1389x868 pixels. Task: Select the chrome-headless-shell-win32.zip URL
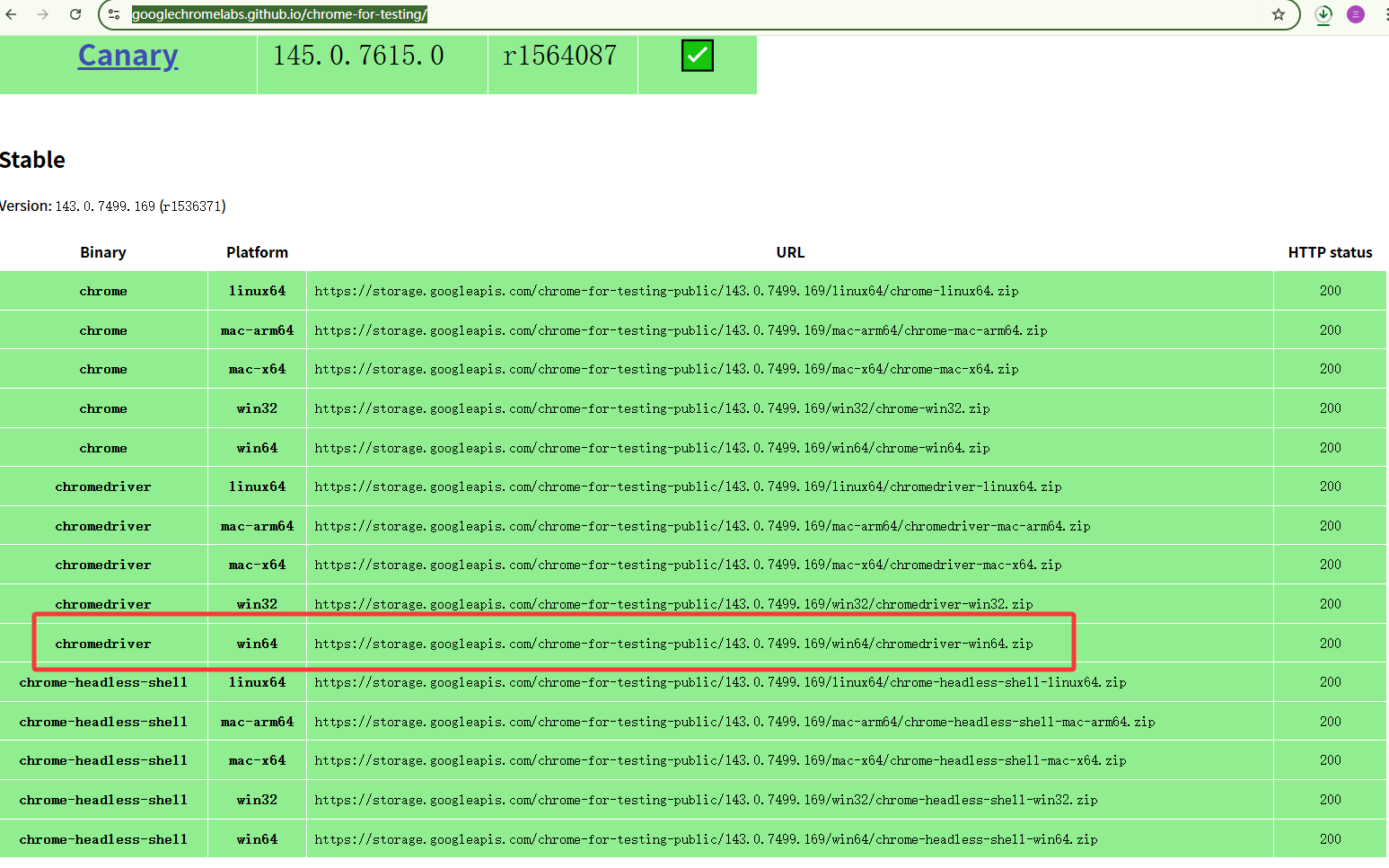(706, 800)
